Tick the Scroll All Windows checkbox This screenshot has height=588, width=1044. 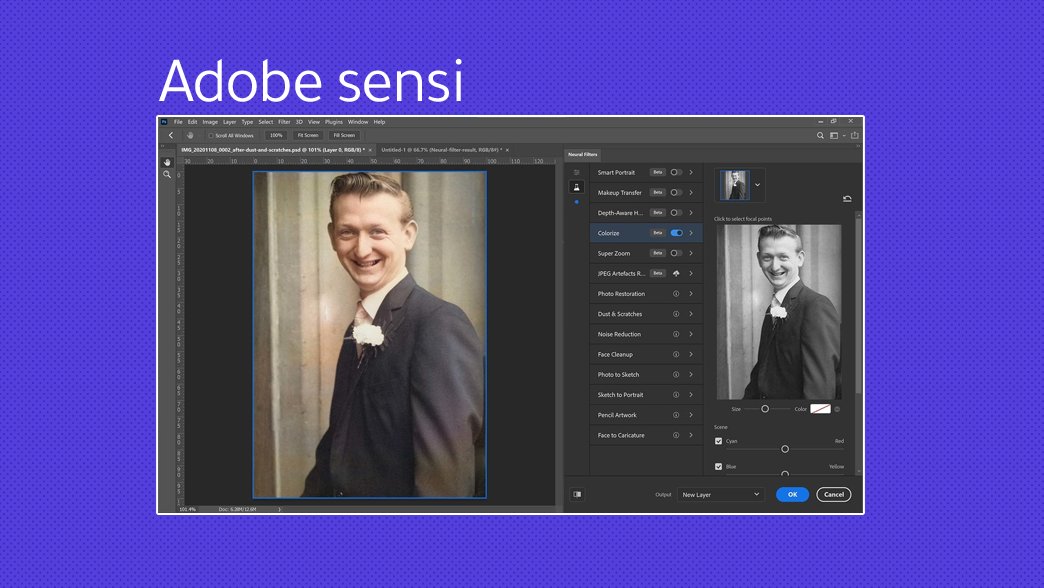[x=211, y=135]
